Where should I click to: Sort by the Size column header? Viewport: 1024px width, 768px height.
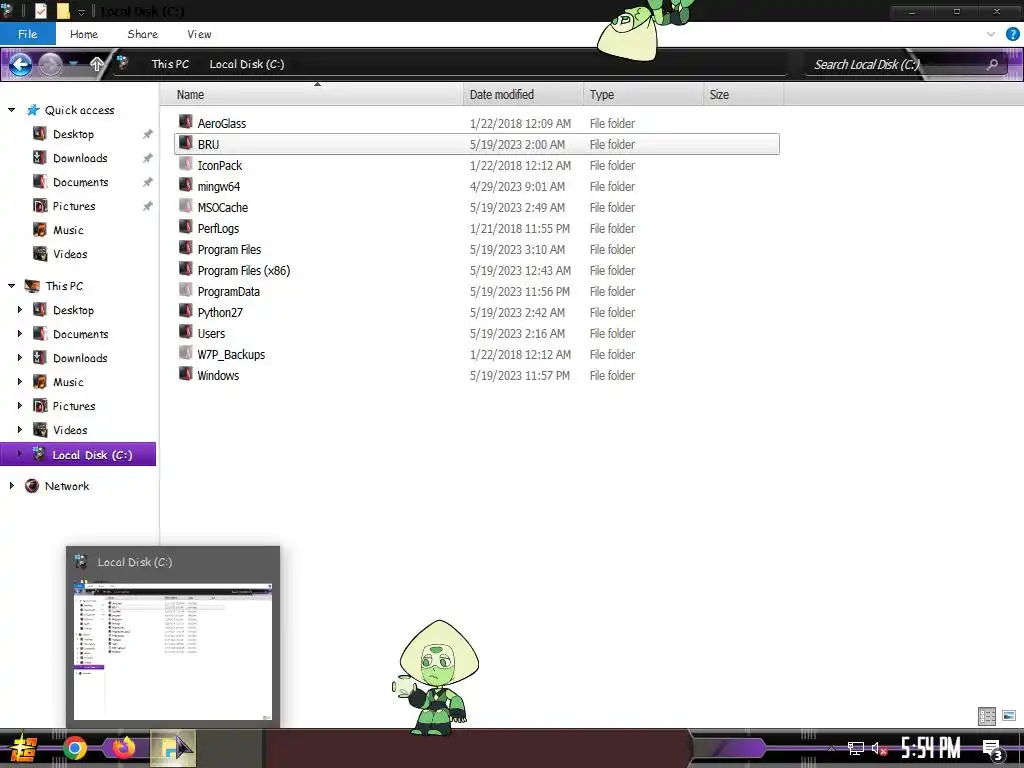coord(743,95)
